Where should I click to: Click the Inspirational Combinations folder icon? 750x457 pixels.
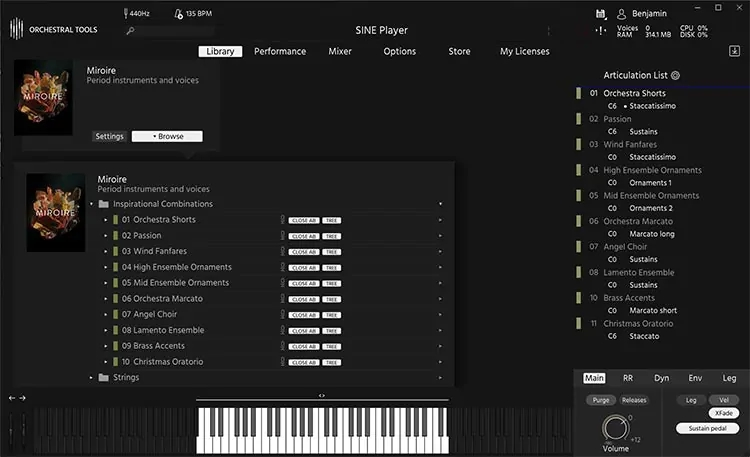pos(103,204)
